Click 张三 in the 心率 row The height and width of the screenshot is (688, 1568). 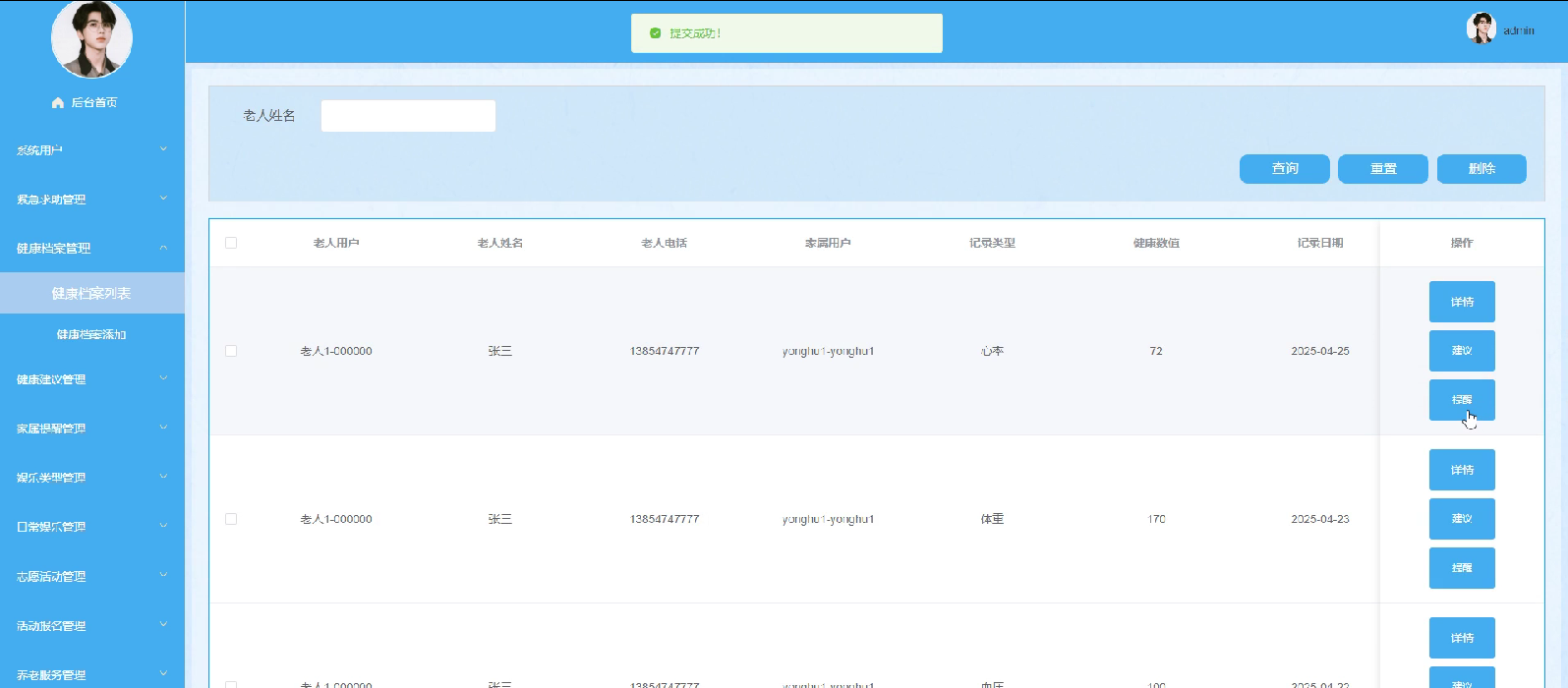click(x=500, y=351)
